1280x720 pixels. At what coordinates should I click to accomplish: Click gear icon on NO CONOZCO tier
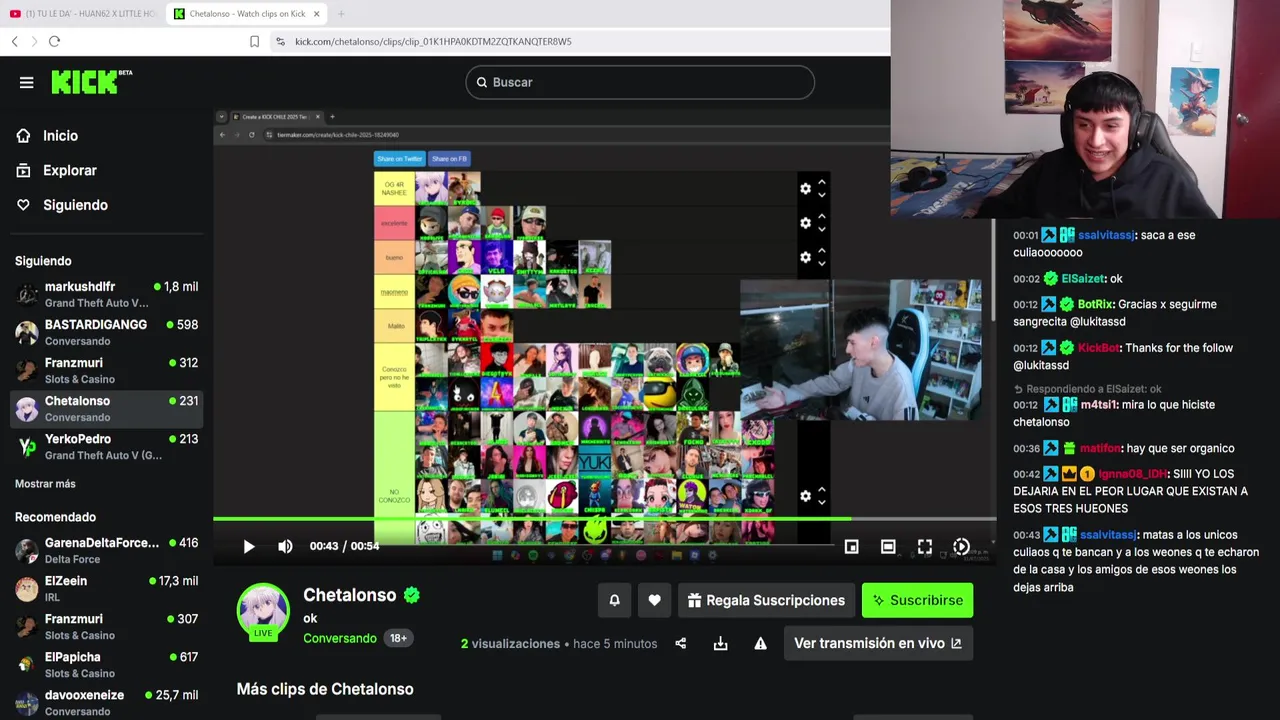click(x=805, y=496)
